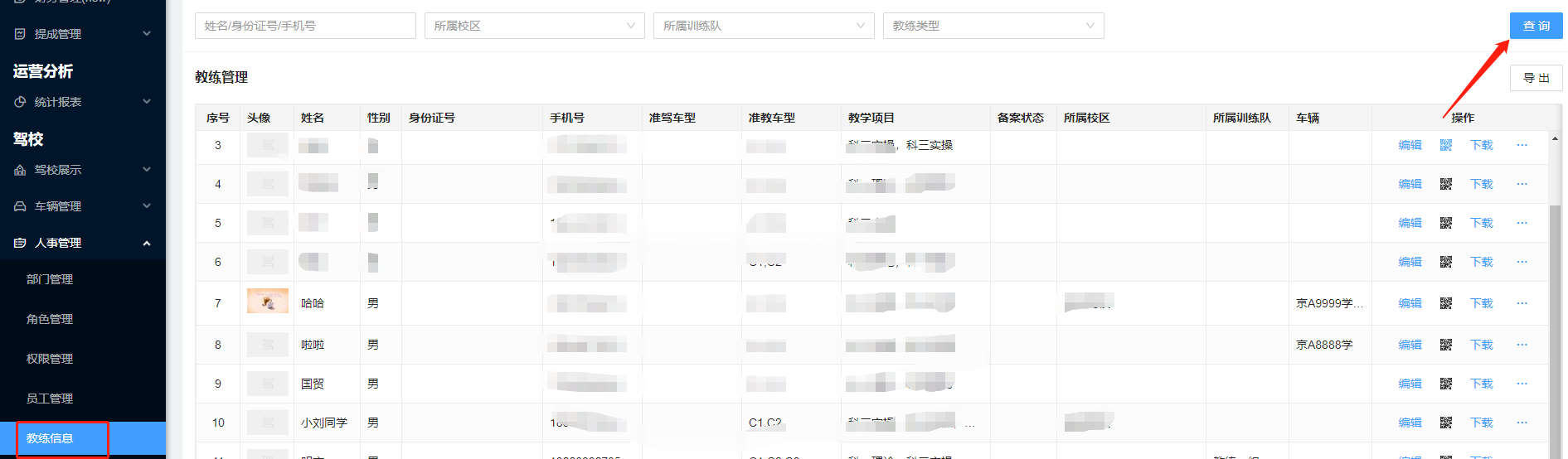
Task: Click 编辑 in row 5
Action: (1410, 223)
